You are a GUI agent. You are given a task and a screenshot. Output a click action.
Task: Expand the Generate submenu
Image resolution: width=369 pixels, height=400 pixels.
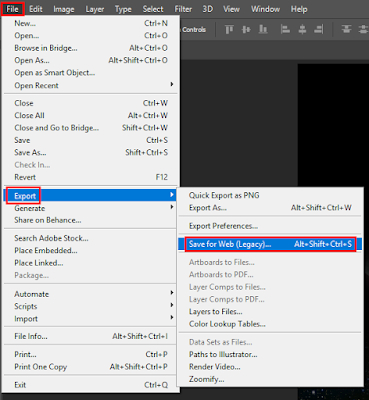click(91, 208)
